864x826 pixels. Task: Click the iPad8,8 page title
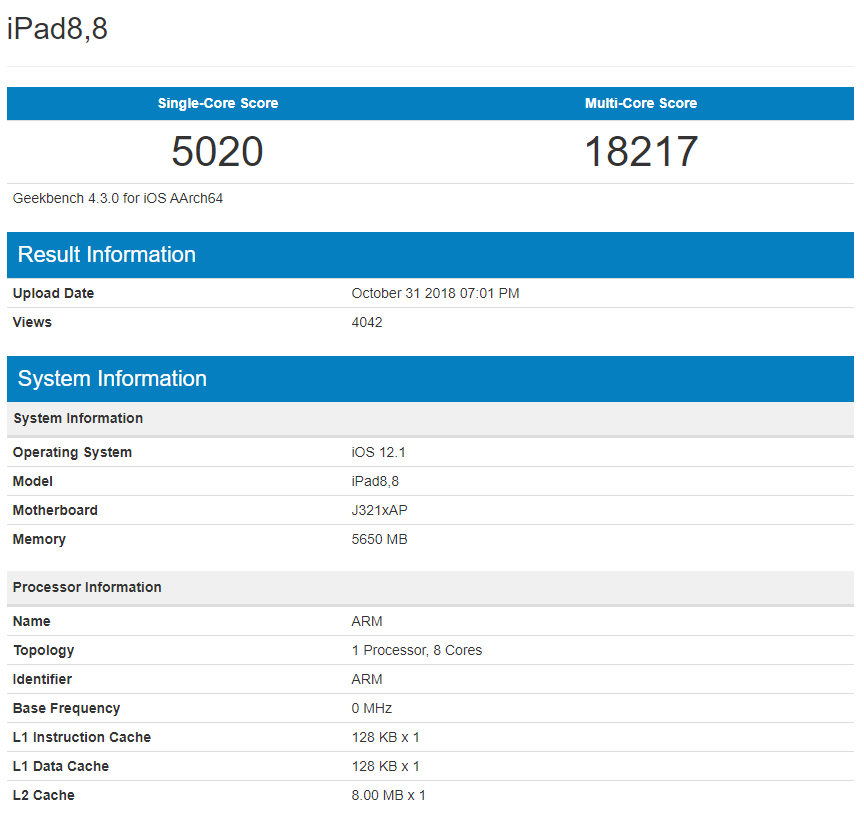point(57,28)
